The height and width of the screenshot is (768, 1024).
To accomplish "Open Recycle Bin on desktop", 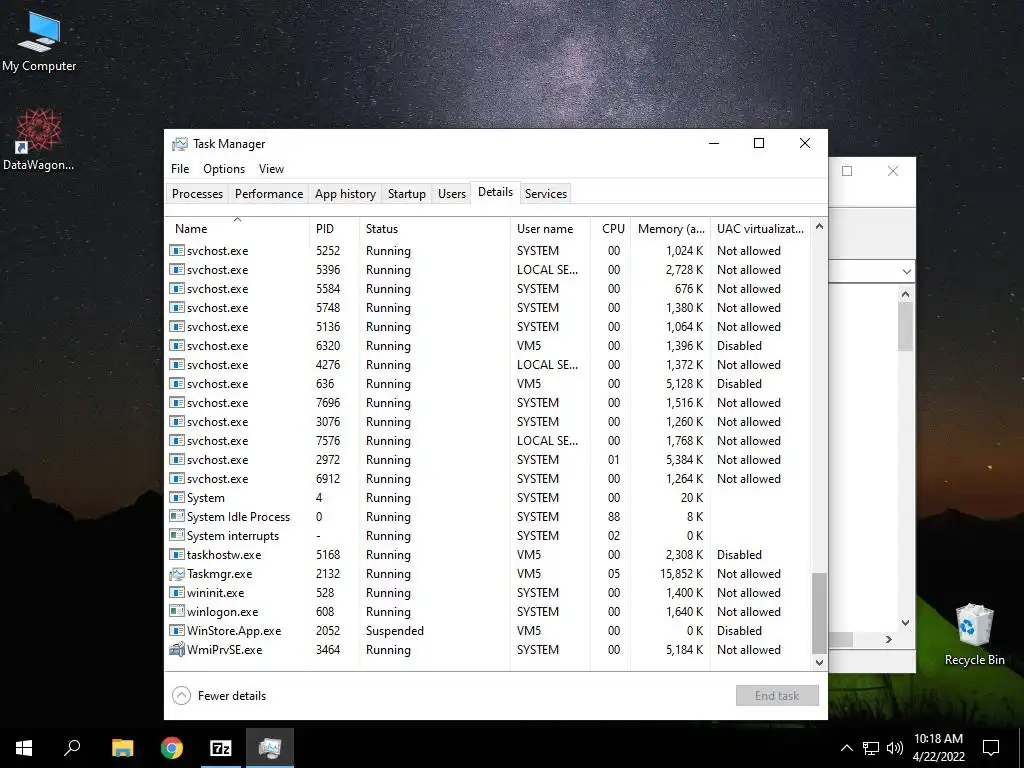I will tap(974, 635).
